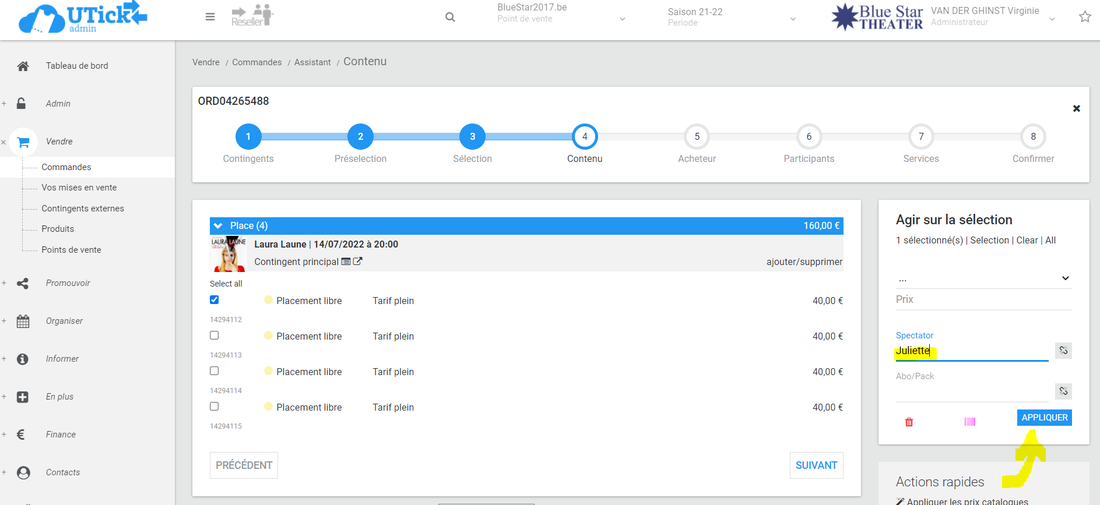Click the red trash delete icon
Viewport: 1100px width, 505px height.
(x=909, y=422)
